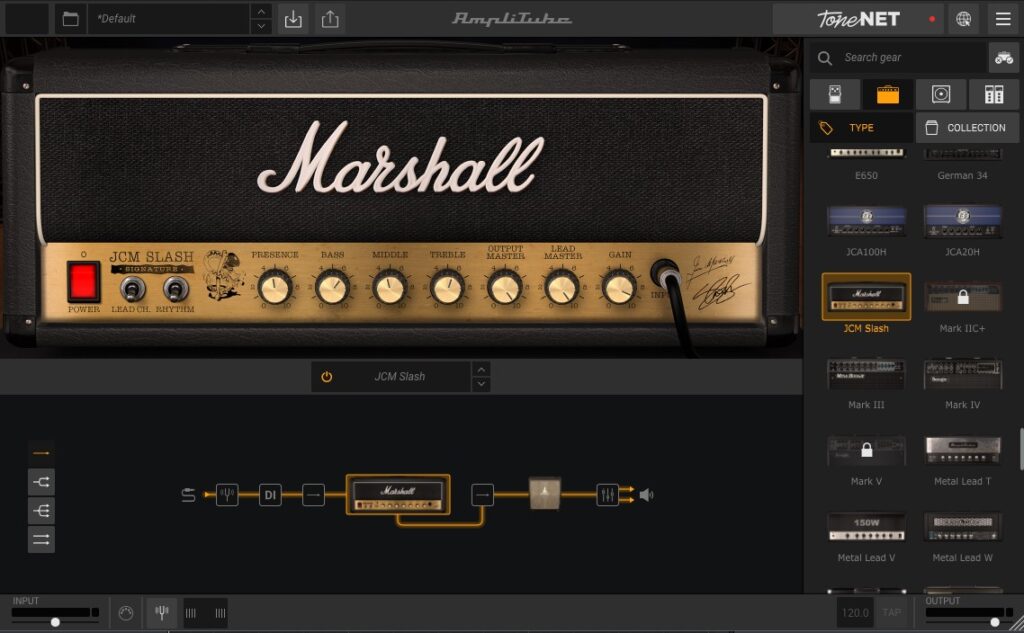1024x633 pixels.
Task: Select the amplifiers gear tab
Action: [x=888, y=95]
